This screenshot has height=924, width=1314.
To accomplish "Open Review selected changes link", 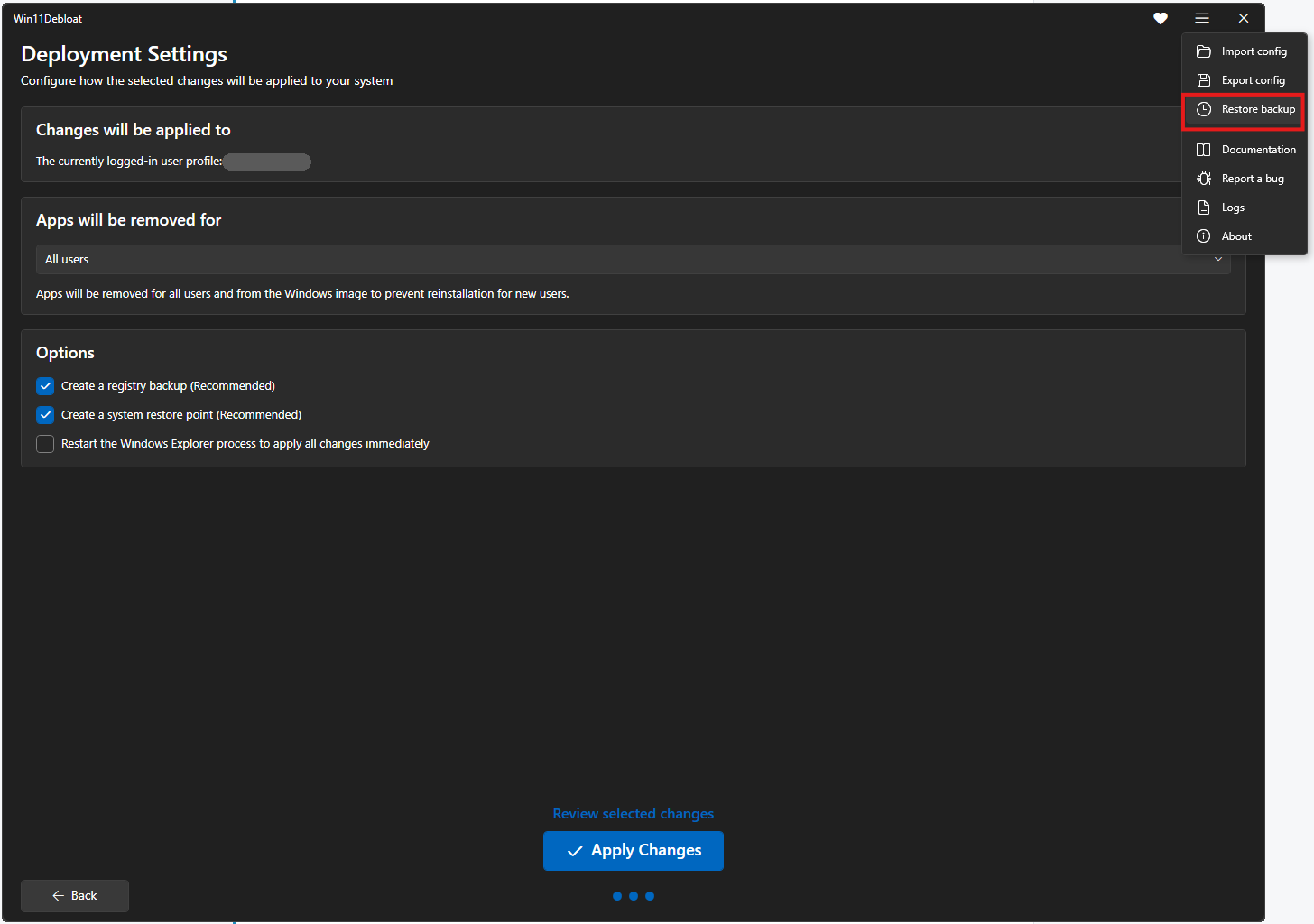I will pyautogui.click(x=634, y=814).
